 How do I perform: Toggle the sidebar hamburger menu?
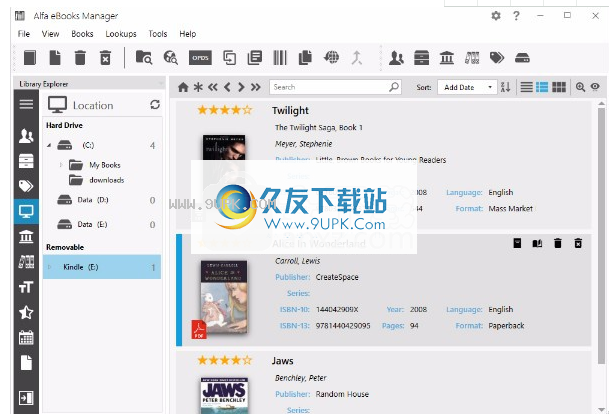26,104
